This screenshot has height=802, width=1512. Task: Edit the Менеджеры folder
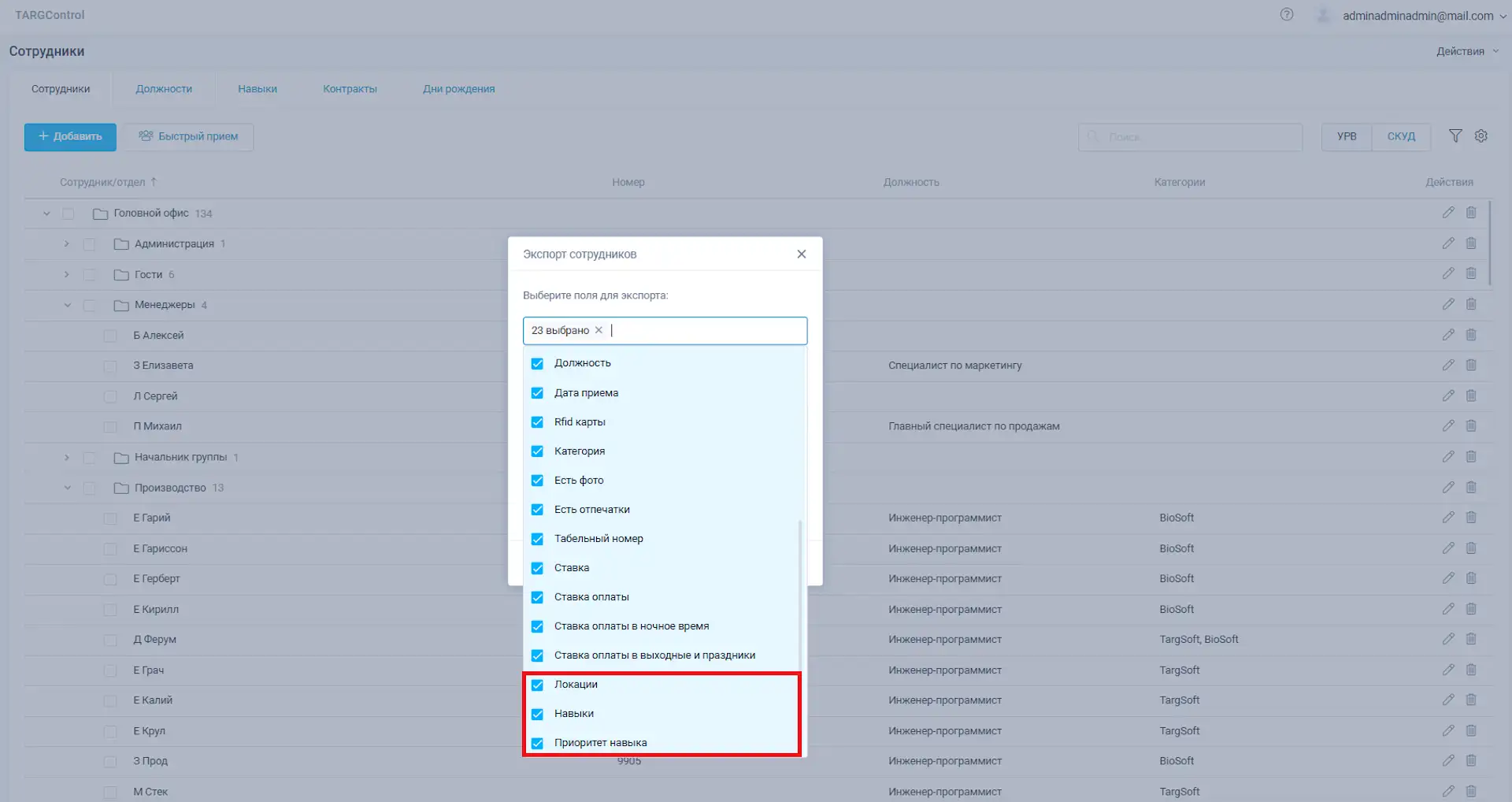pyautogui.click(x=1448, y=304)
